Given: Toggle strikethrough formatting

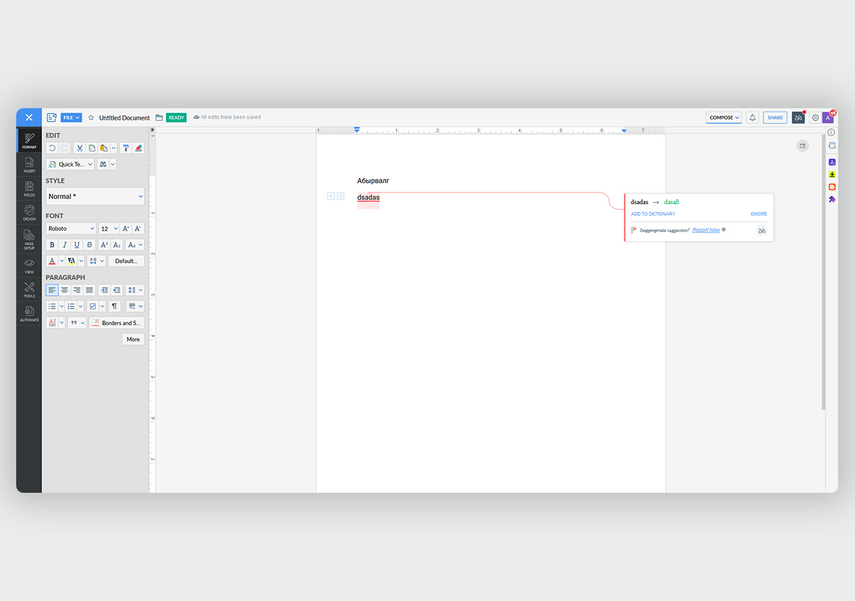Looking at the screenshot, I should coord(89,245).
